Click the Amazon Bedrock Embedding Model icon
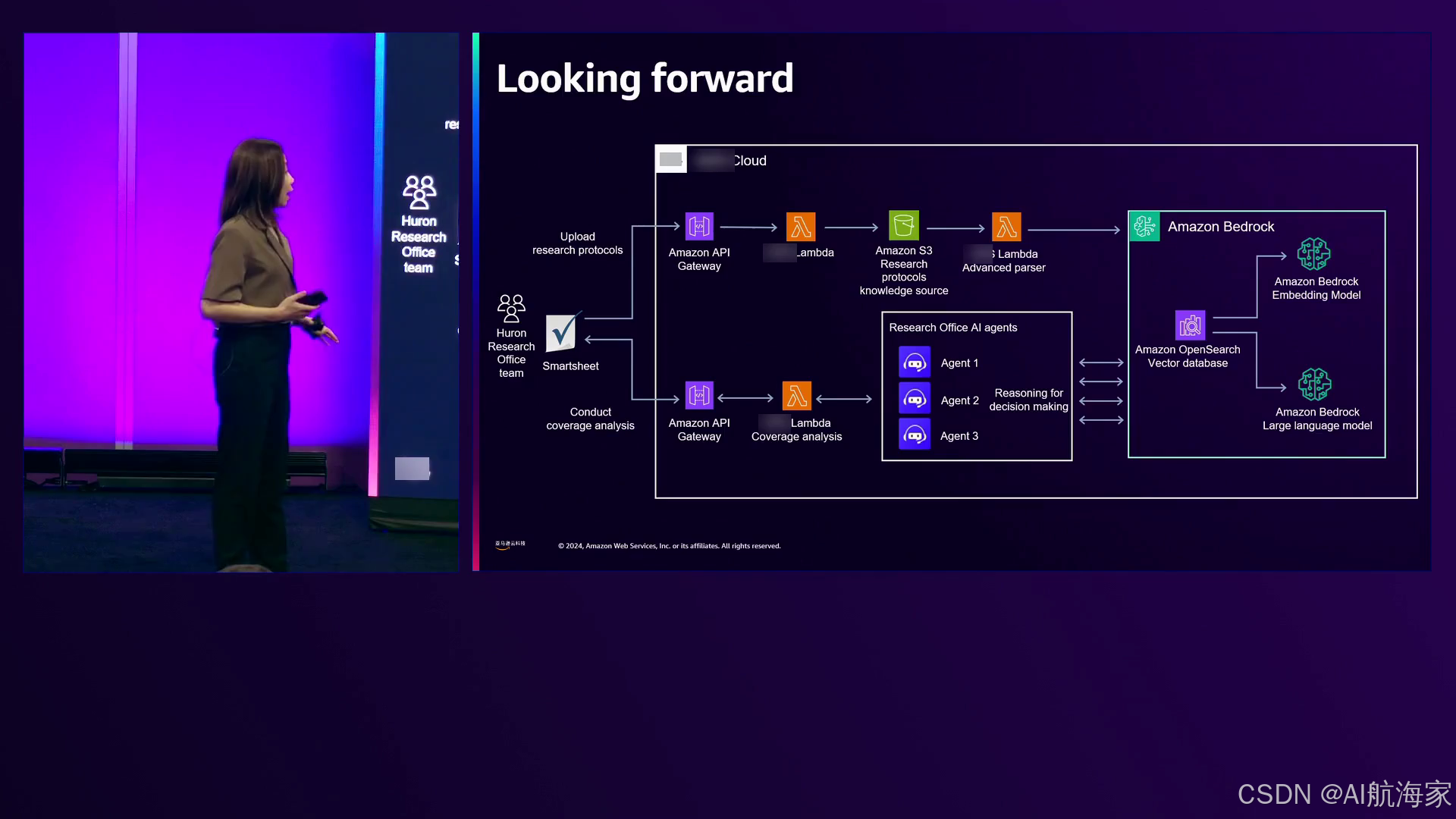Screen dimensions: 1456x819 click(x=1313, y=254)
